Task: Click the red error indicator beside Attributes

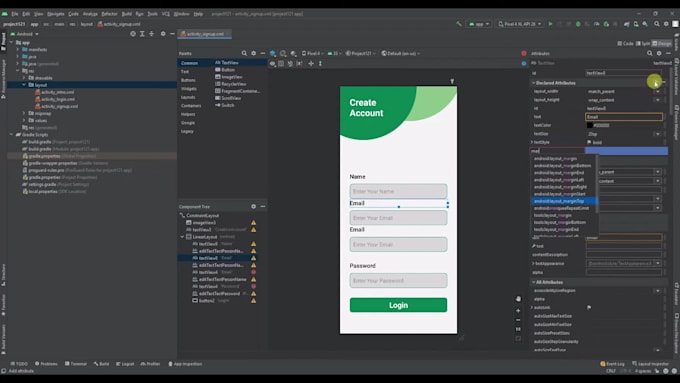Action: (x=524, y=53)
